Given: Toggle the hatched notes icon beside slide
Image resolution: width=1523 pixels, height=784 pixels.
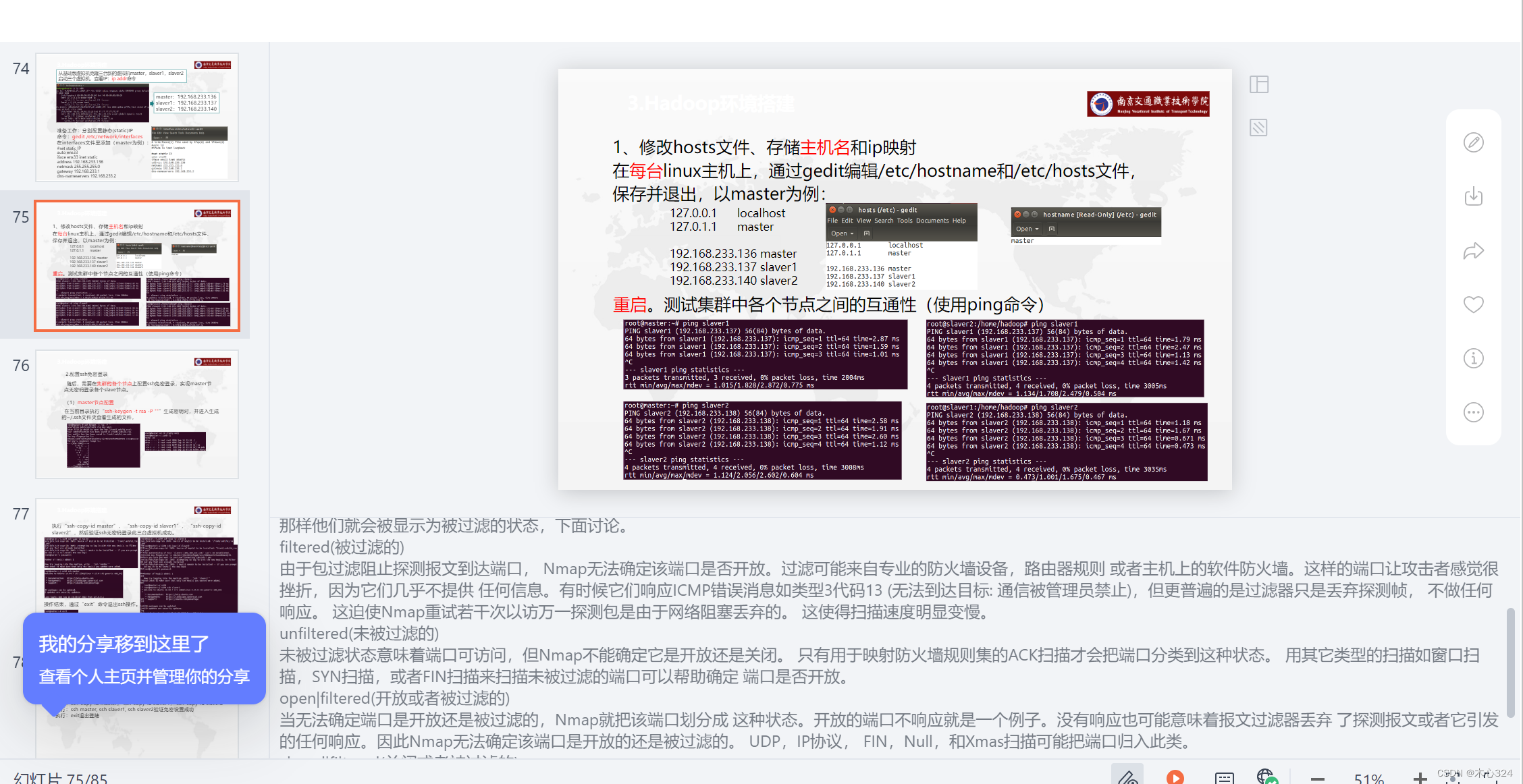Looking at the screenshot, I should (1259, 128).
